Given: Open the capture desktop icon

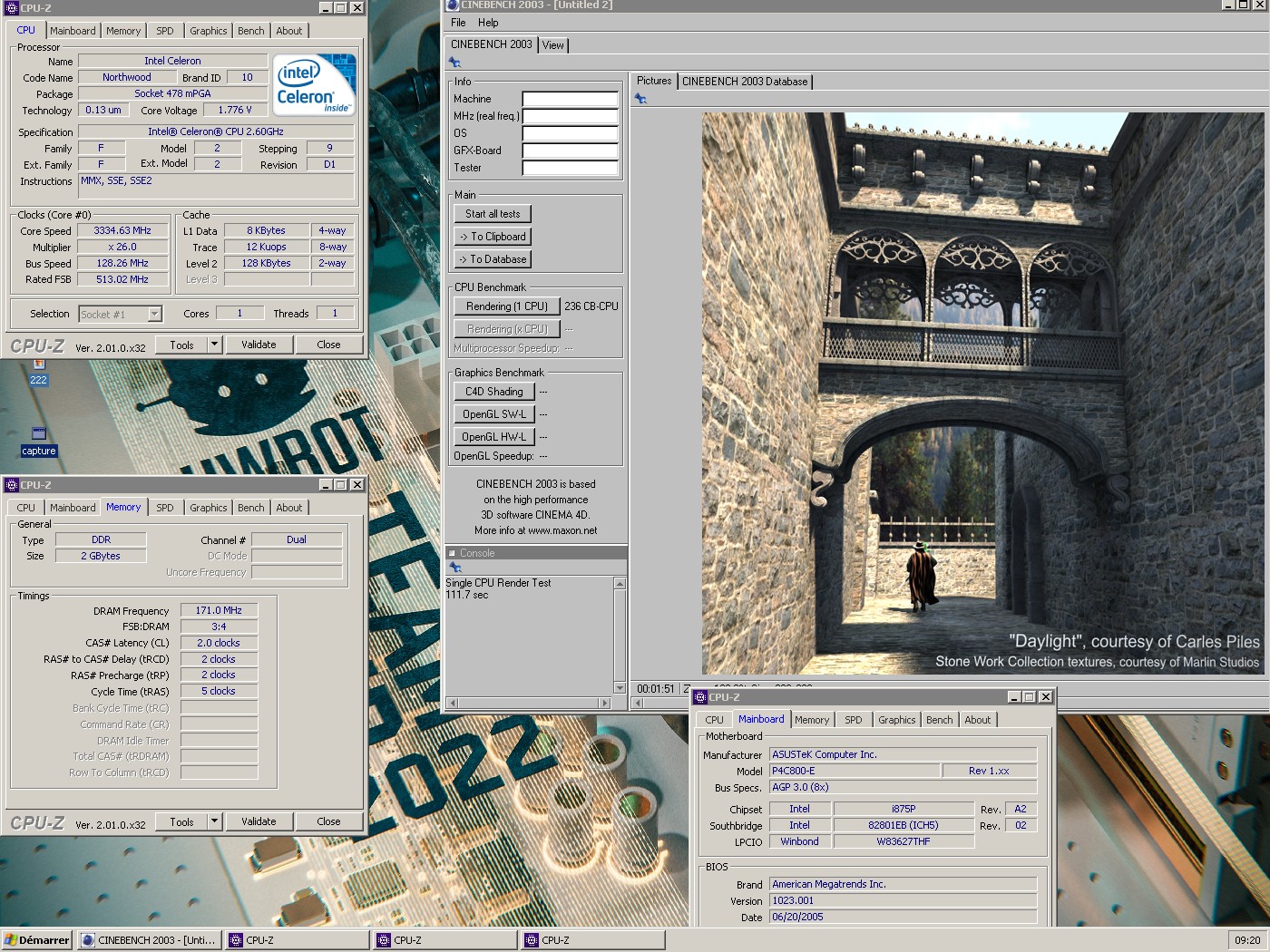Looking at the screenshot, I should 38,442.
